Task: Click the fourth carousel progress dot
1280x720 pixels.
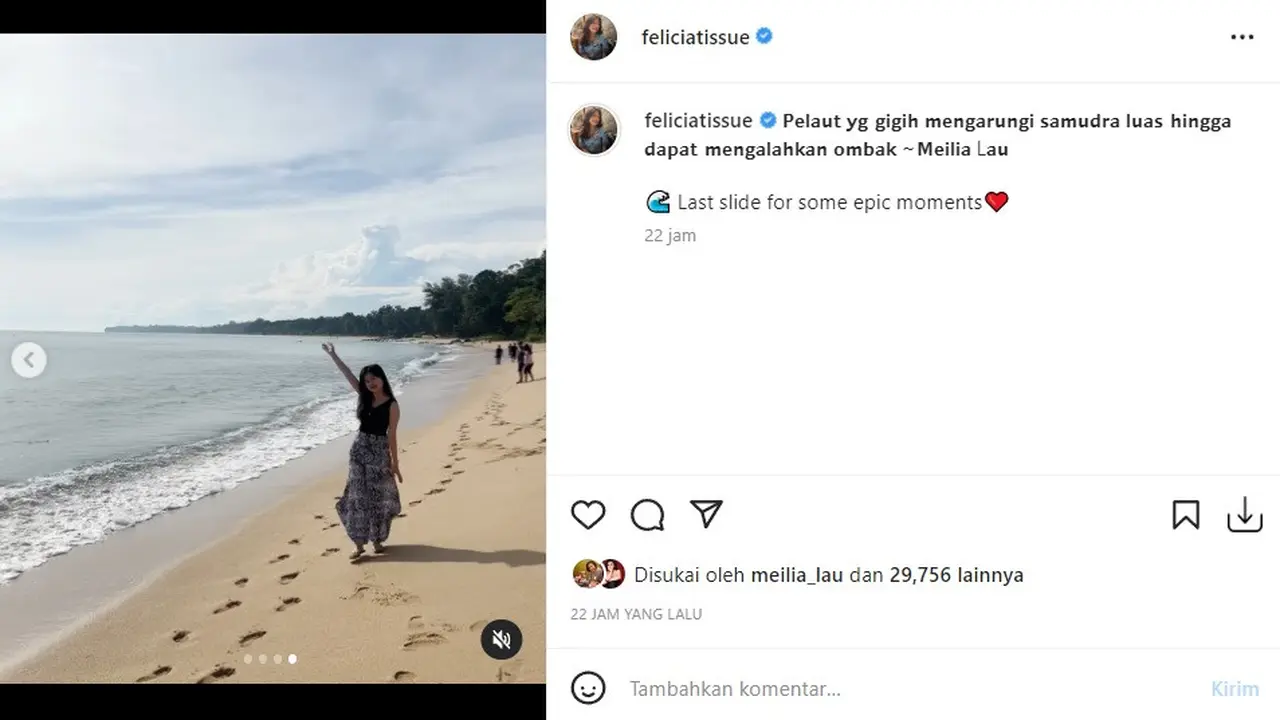Action: click(x=292, y=659)
